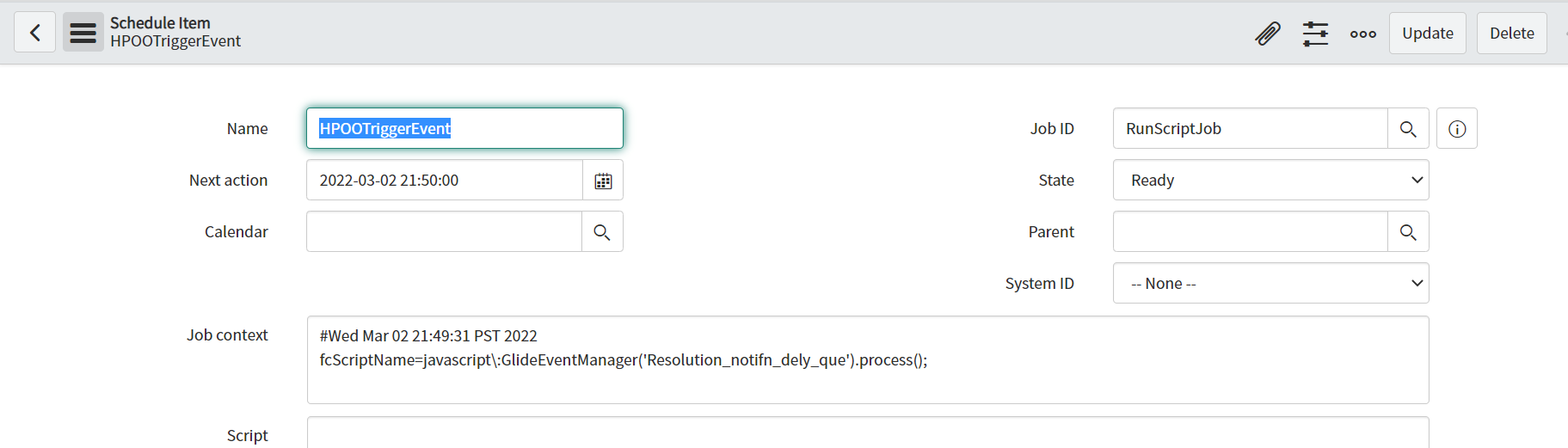Click into the Next action date field
Image resolution: width=1568 pixels, height=448 pixels.
click(x=445, y=181)
